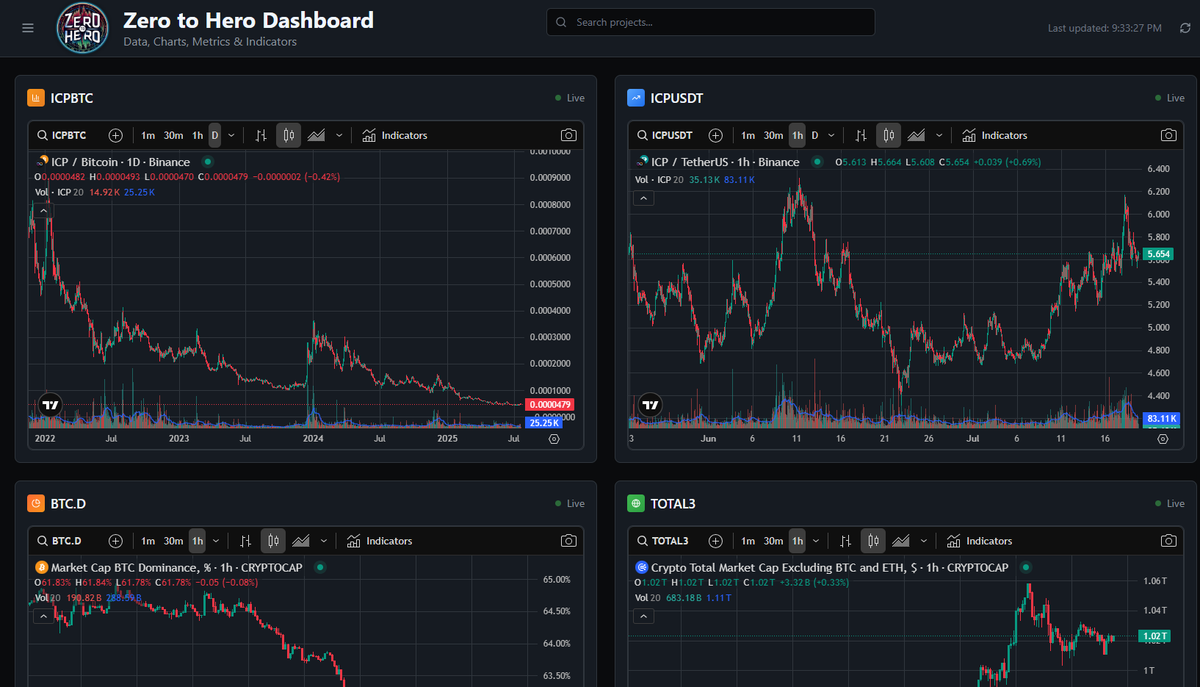Open the interval dropdown in ICPBTC chart
1200x687 pixels.
point(231,135)
